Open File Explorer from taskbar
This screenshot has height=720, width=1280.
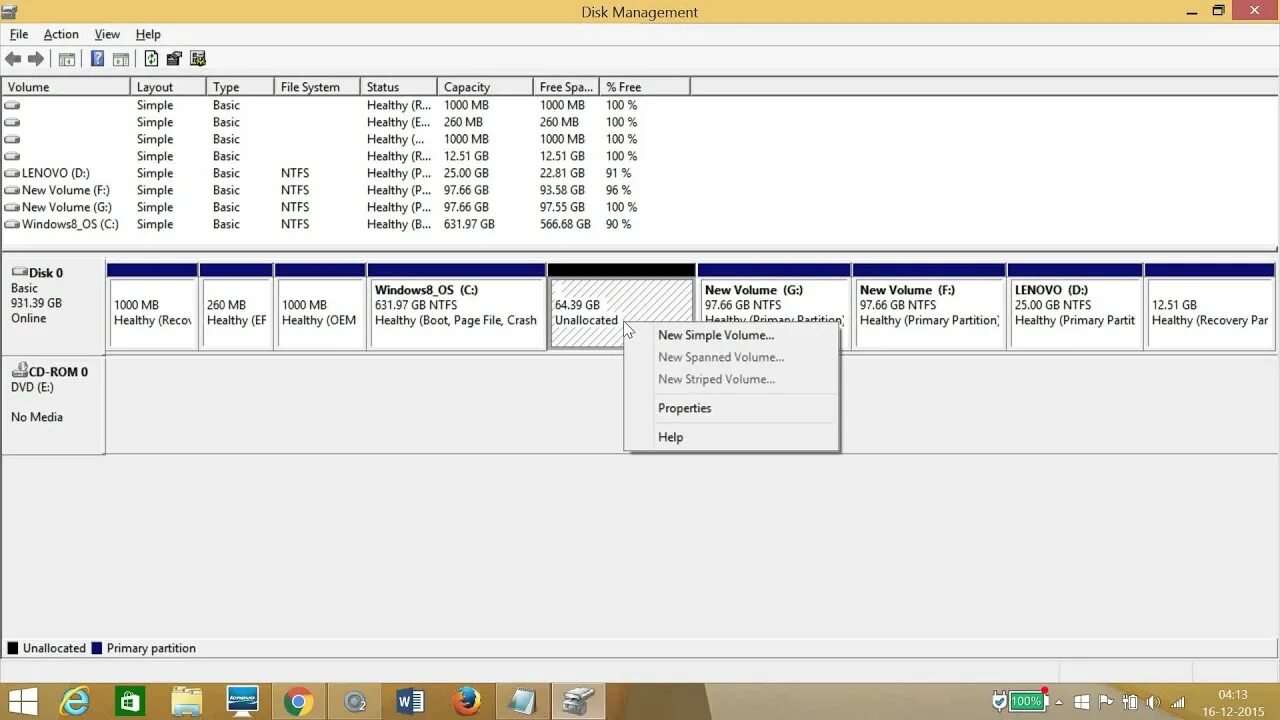click(186, 702)
